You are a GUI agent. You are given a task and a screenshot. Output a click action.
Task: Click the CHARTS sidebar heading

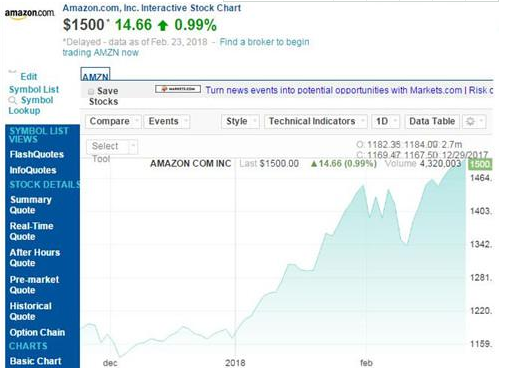coord(28,346)
